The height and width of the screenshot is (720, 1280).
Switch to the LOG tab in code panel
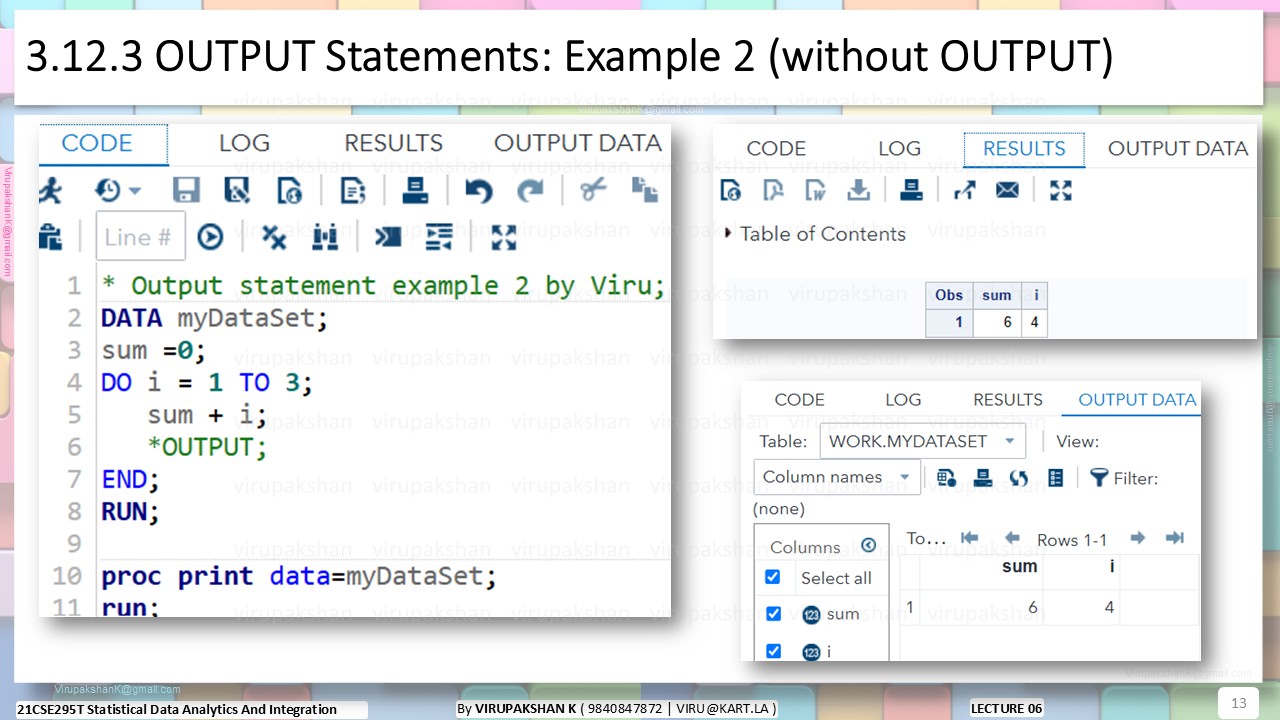(x=244, y=143)
